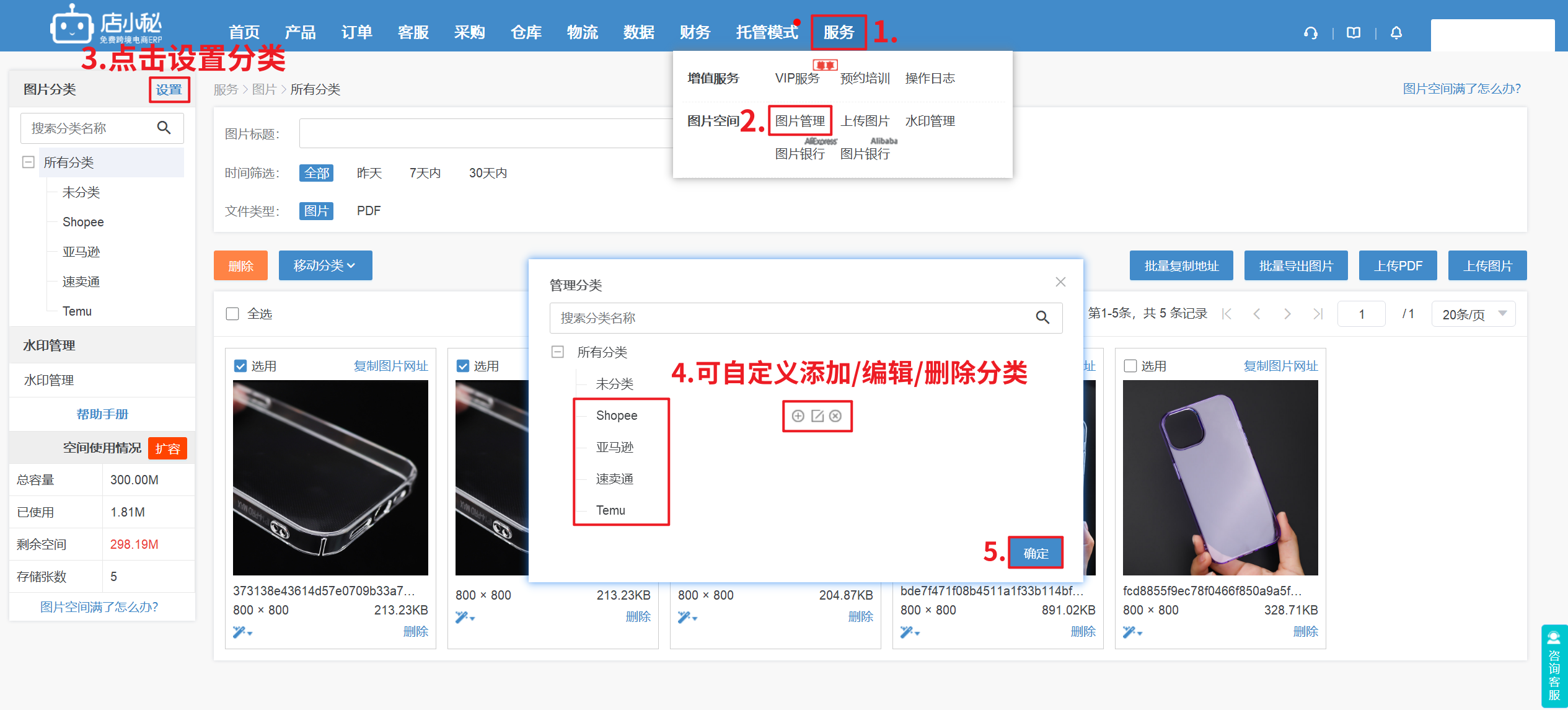
Task: Collapse 所有分类 tree in the left sidebar
Action: (x=28, y=162)
